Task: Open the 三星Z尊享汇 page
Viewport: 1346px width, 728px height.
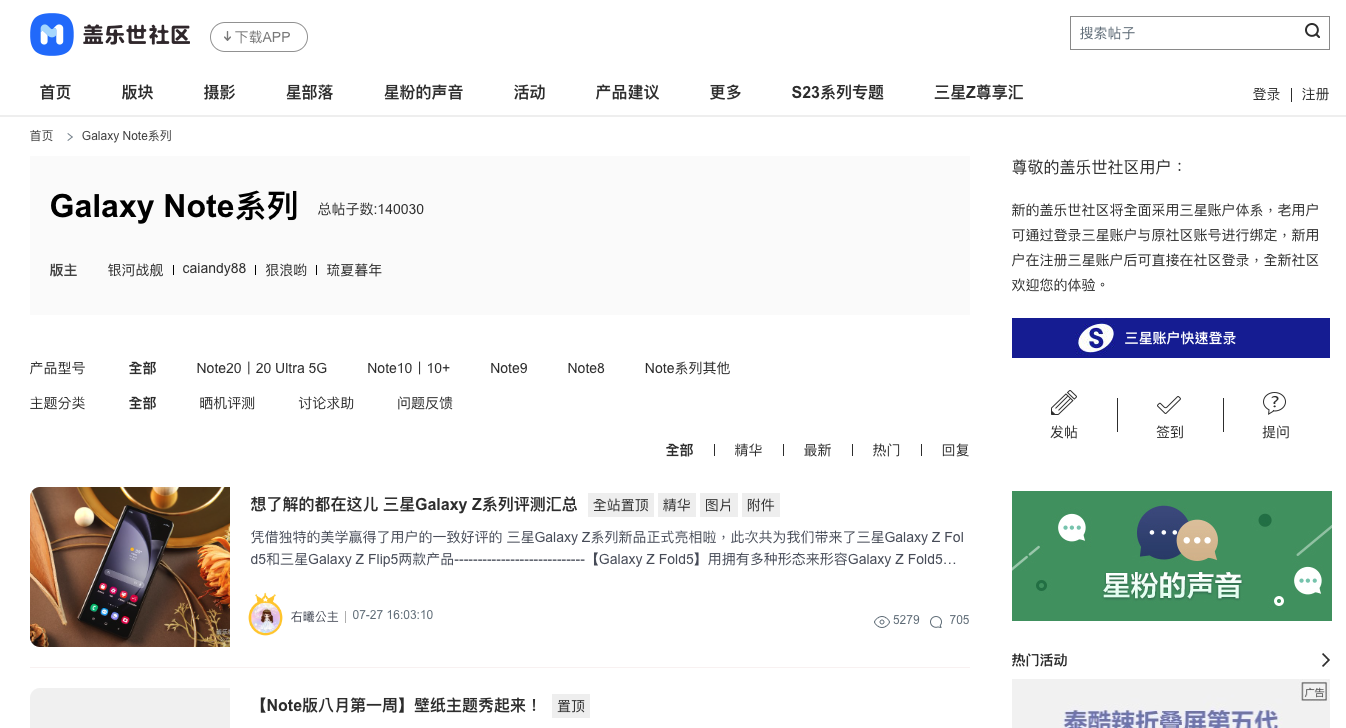Action: 979,92
